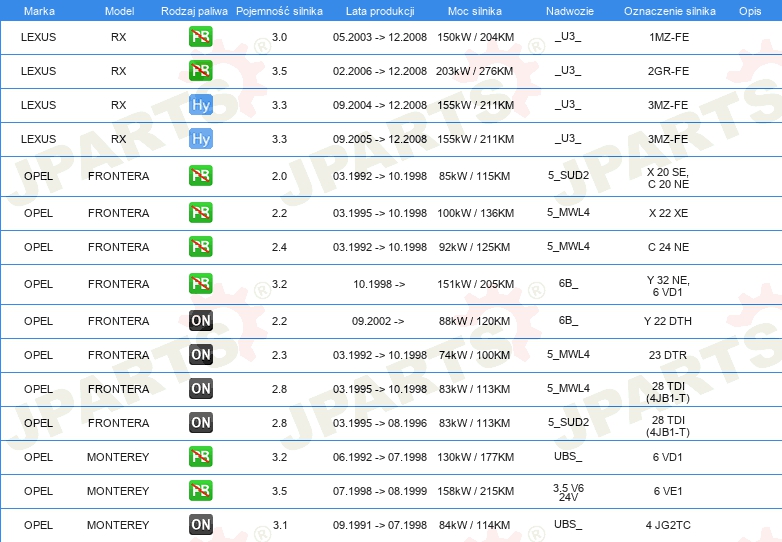Click production dates 09.2004 -> 12.2008

click(380, 105)
